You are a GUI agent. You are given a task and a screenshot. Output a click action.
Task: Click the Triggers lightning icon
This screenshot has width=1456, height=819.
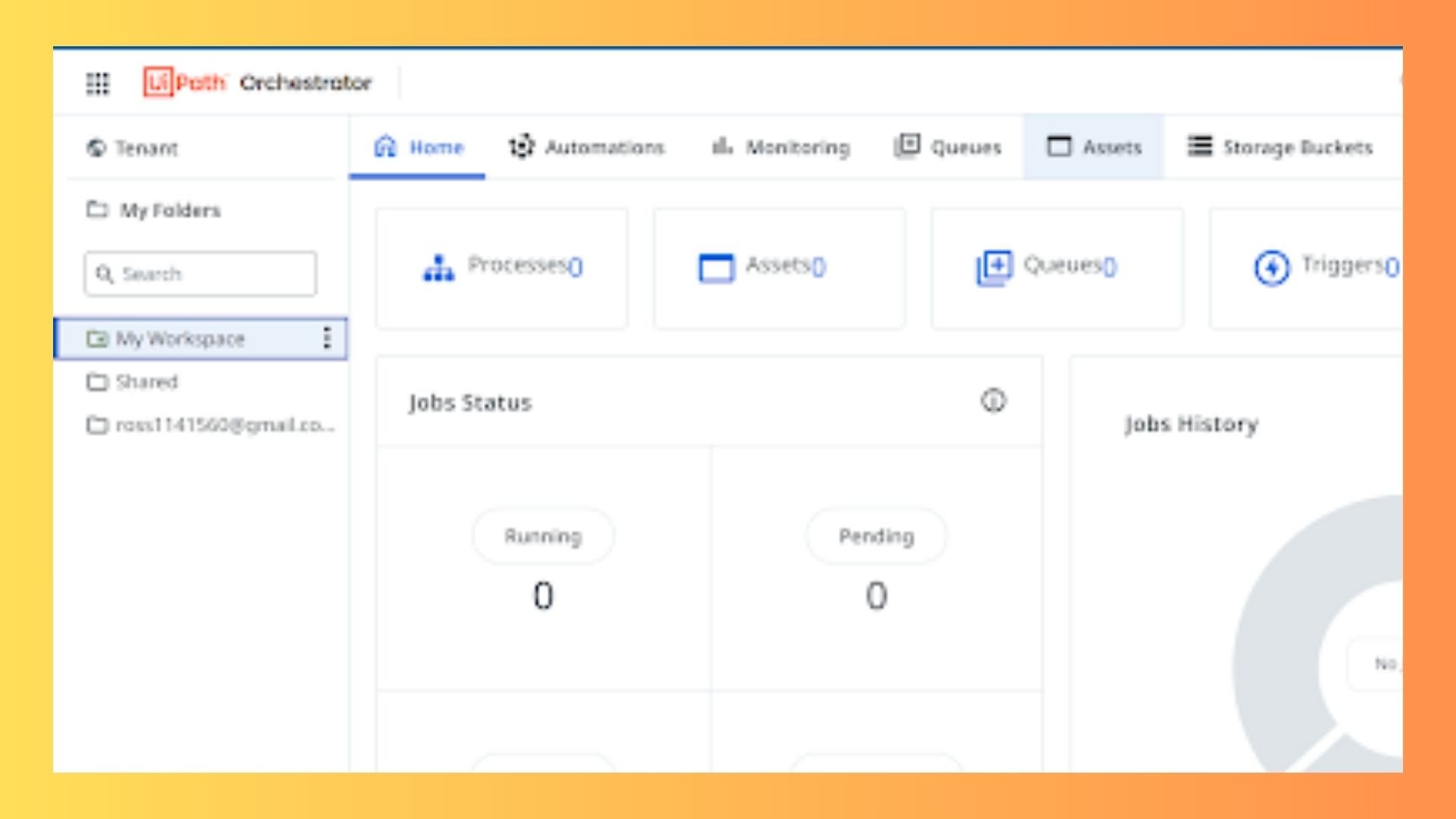tap(1270, 267)
